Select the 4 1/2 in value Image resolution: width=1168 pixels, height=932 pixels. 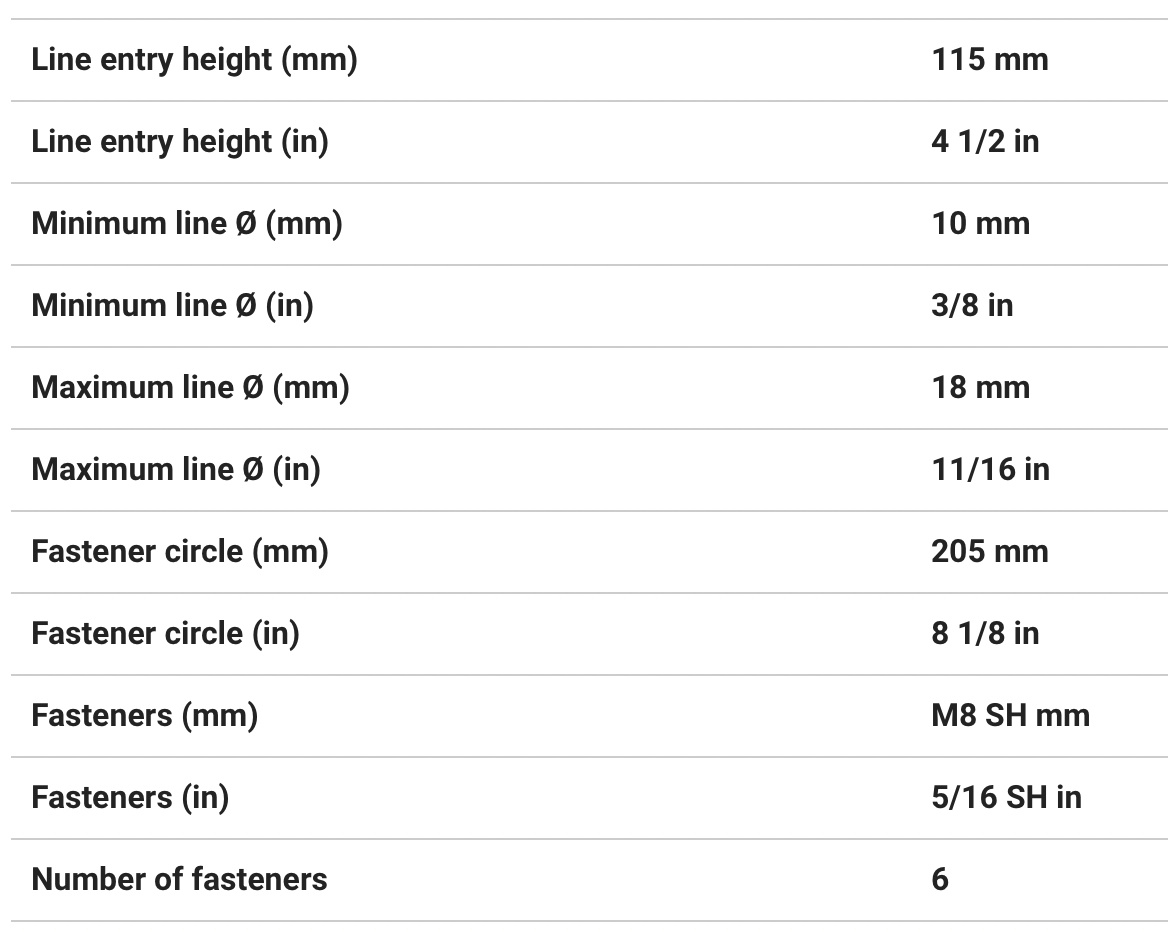[x=984, y=142]
